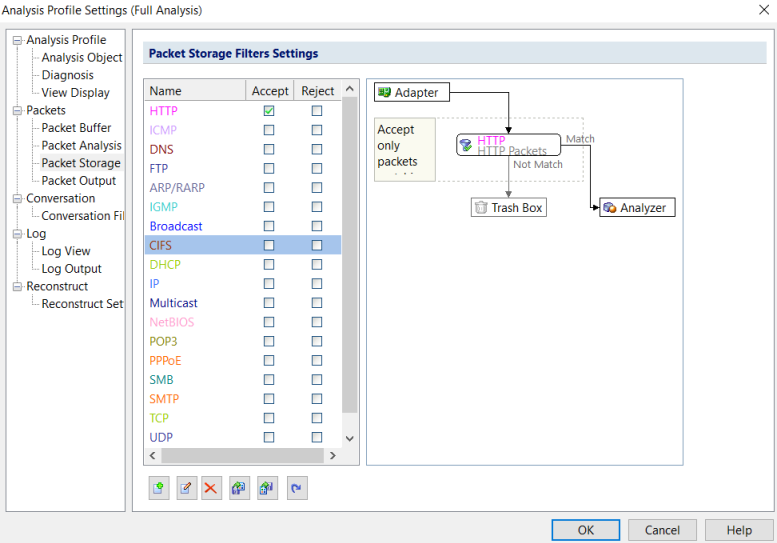Select Packet Storage in tree
This screenshot has width=777, height=543.
click(x=81, y=163)
